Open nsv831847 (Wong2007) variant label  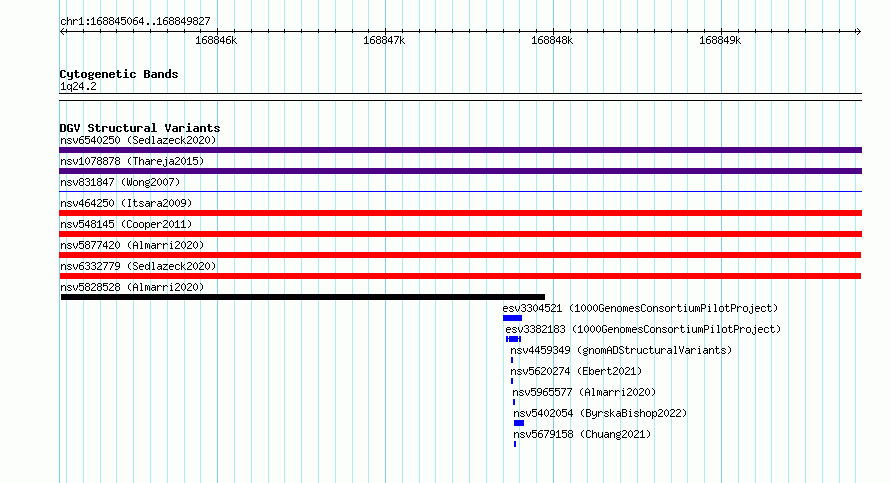120,182
